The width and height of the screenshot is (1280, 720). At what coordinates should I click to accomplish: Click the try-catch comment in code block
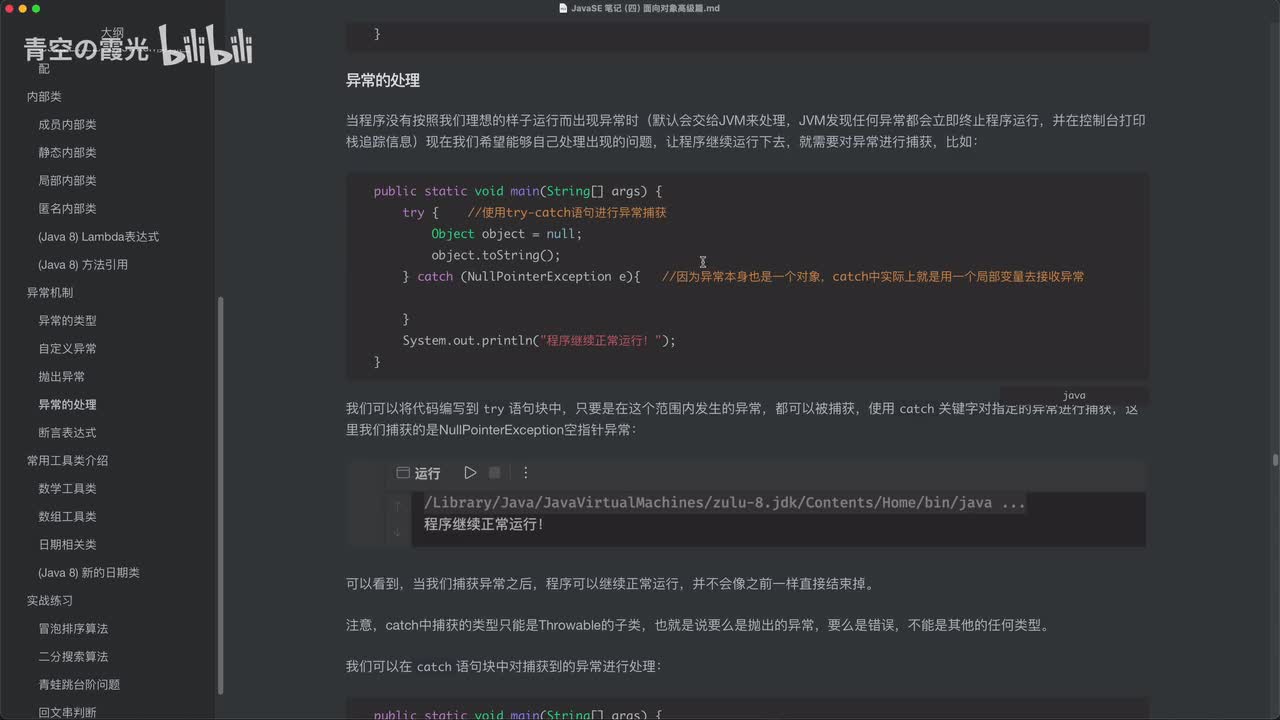coord(567,213)
